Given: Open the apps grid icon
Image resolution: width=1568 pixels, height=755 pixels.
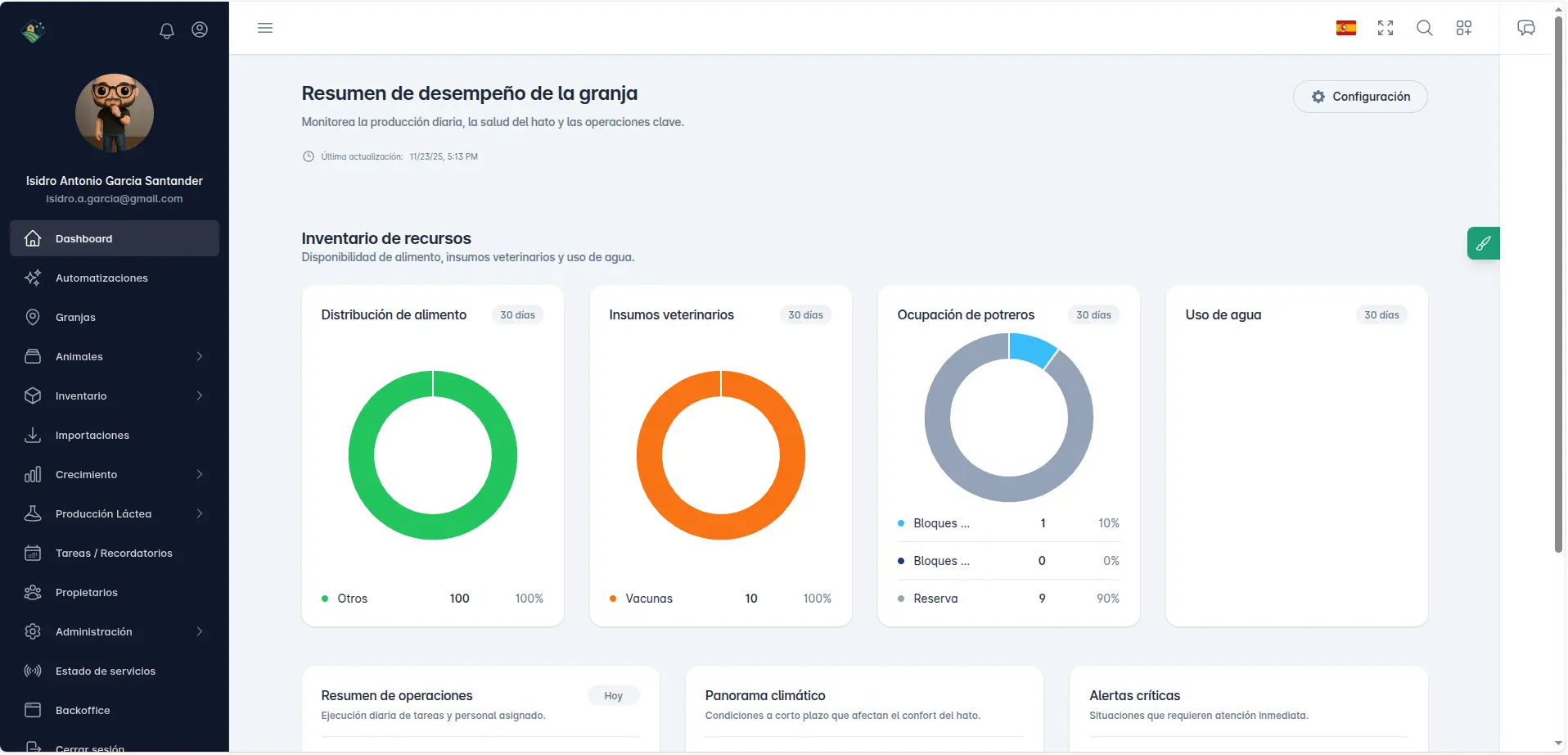Looking at the screenshot, I should pos(1464,27).
